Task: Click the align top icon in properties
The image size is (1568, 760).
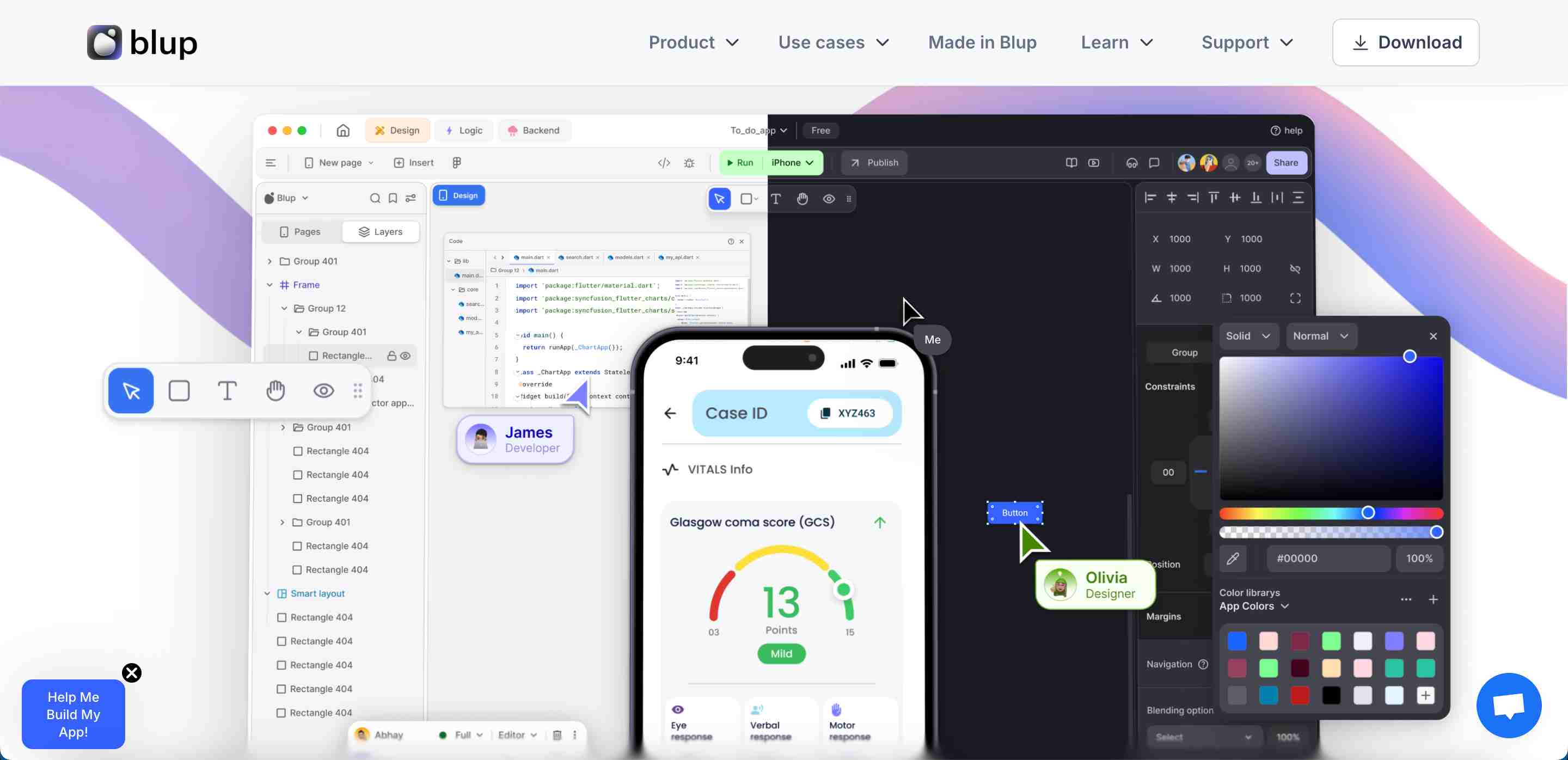Action: (1213, 197)
